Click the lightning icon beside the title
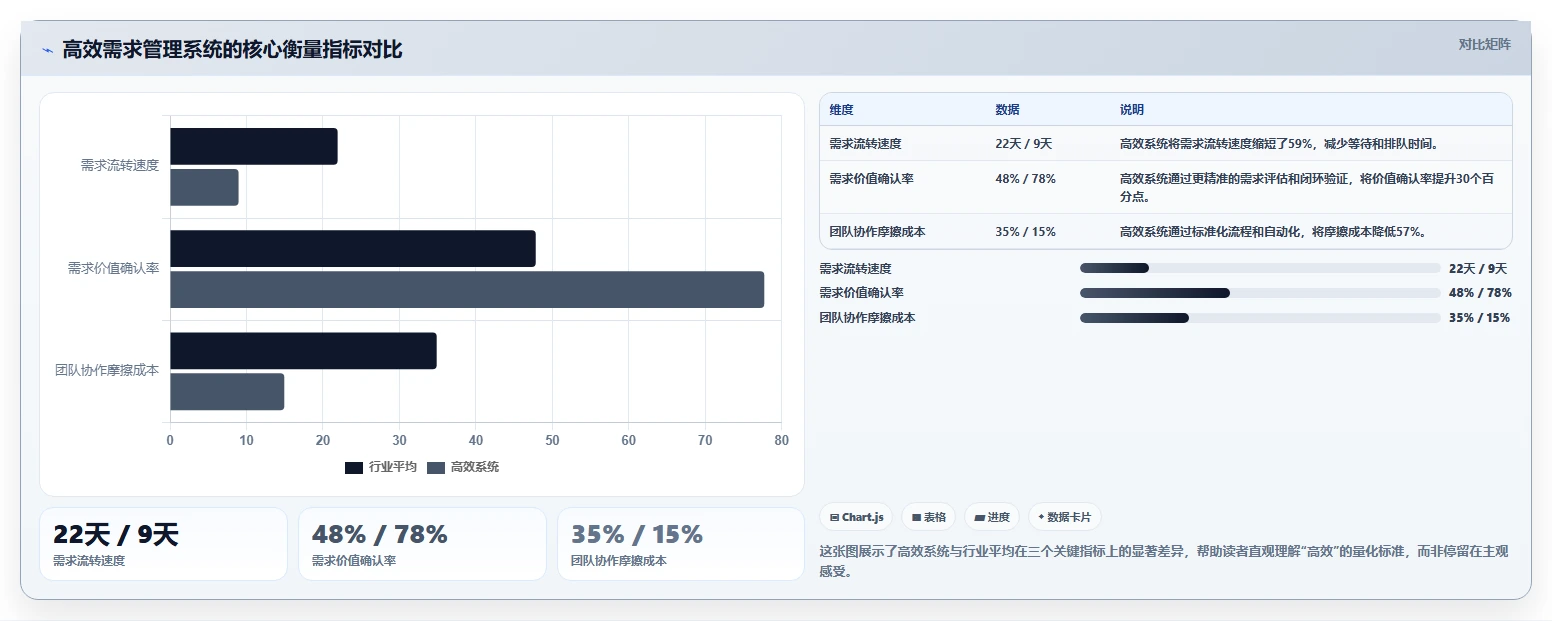1552x621 pixels. (47, 50)
